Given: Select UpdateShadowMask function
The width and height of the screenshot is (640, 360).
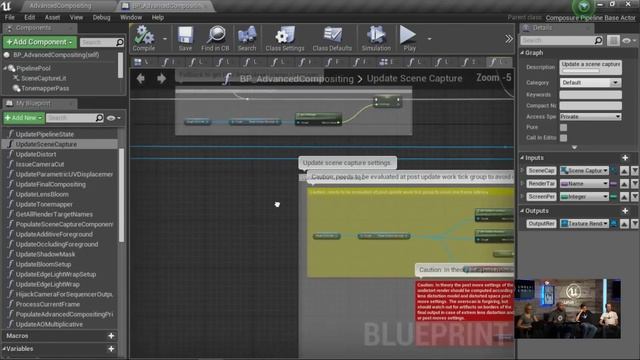Looking at the screenshot, I should coord(45,254).
